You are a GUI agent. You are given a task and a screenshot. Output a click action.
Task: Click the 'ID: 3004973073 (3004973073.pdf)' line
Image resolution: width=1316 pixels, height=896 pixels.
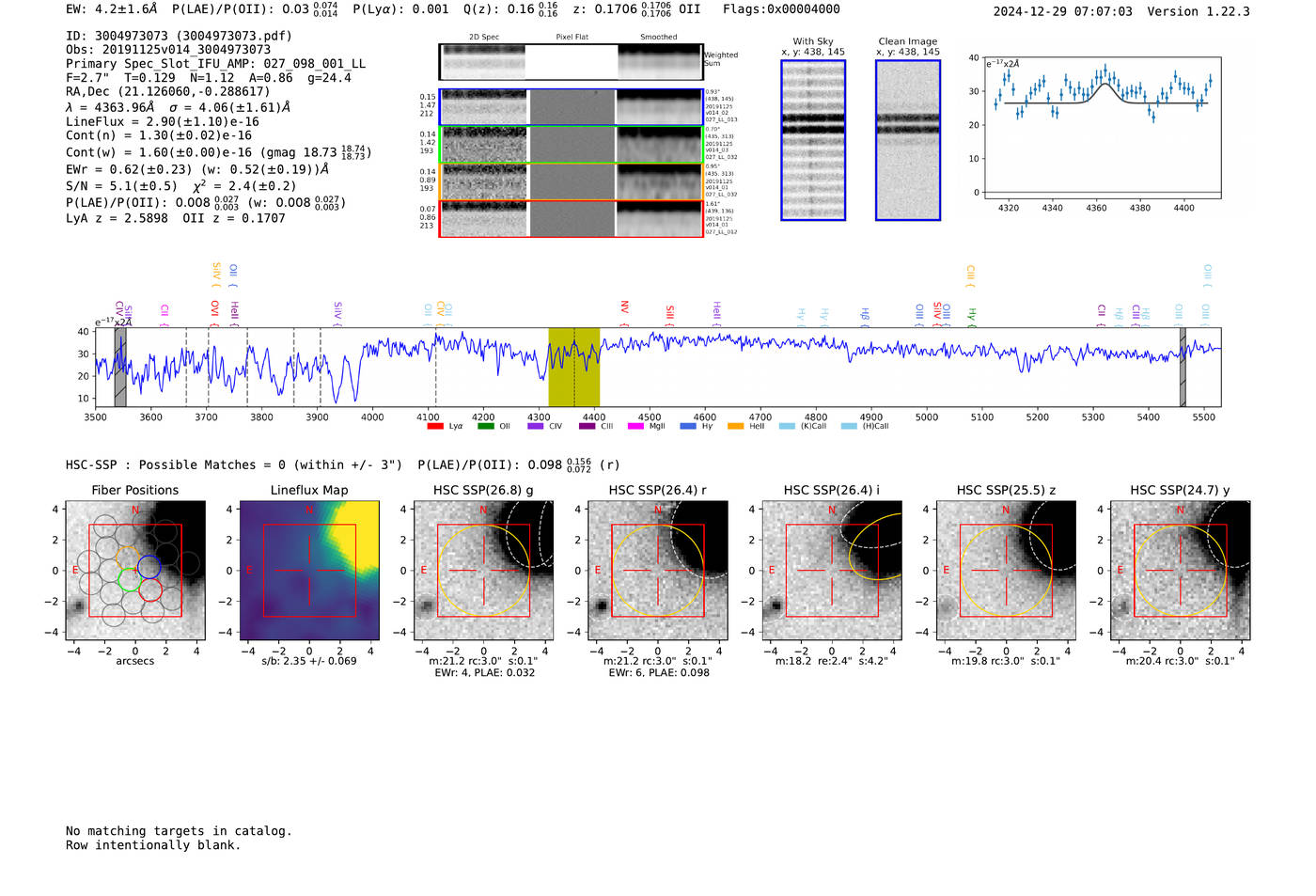pyautogui.click(x=179, y=36)
